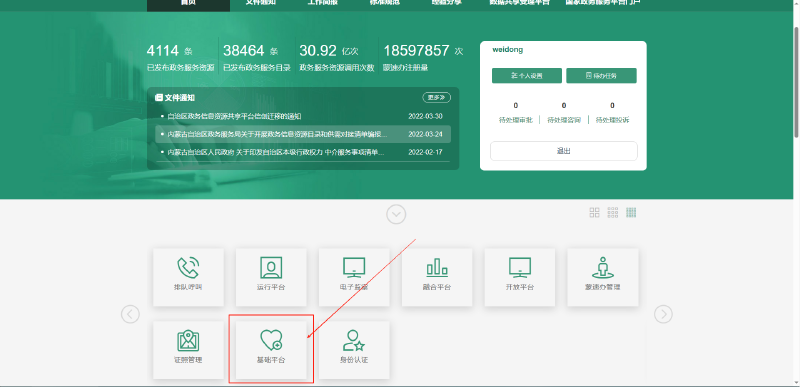The image size is (800, 387).
Task: Select the 工作简报 navigation tab
Action: pos(322,3)
